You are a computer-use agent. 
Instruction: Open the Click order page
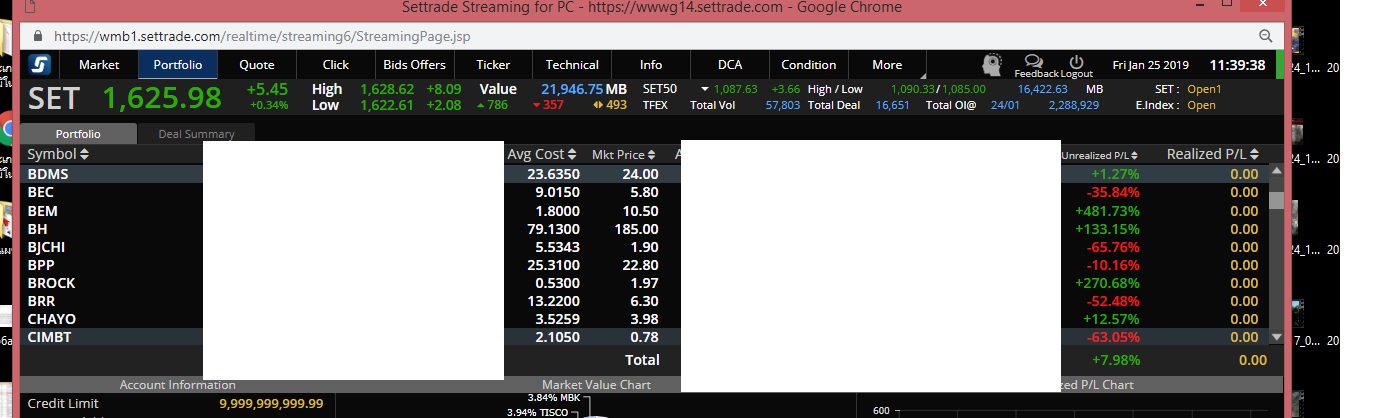[336, 64]
